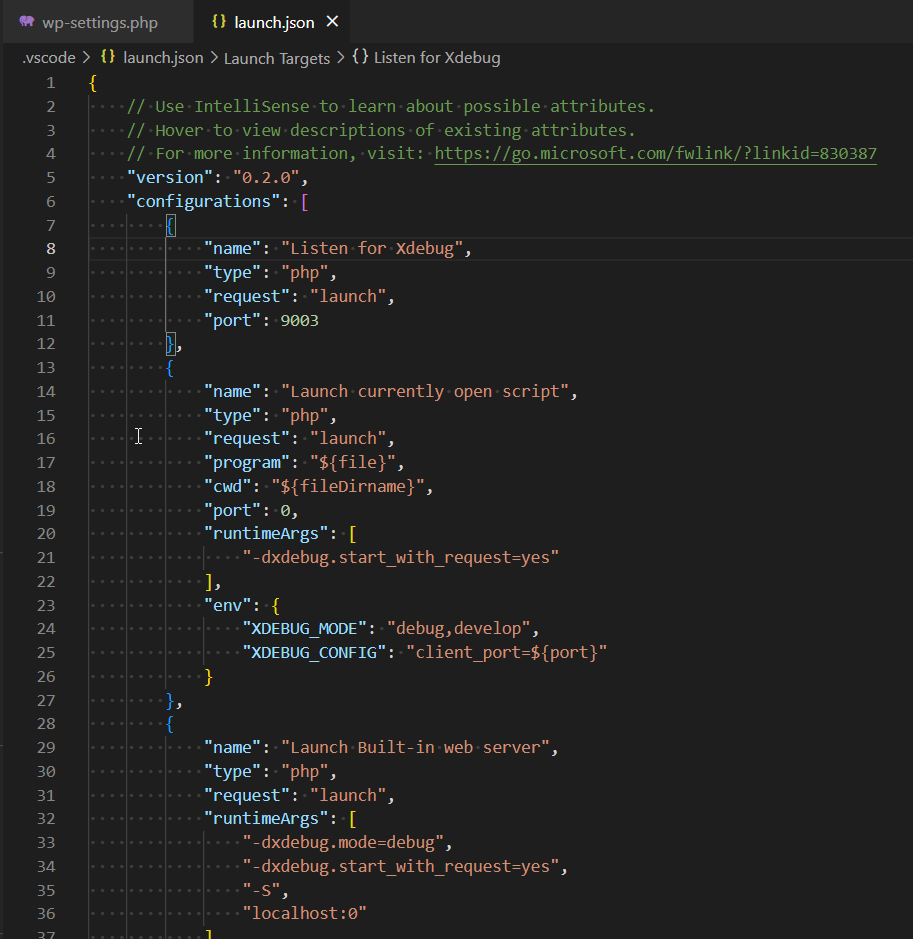Image resolution: width=913 pixels, height=939 pixels.
Task: Click the "version" key on line 5
Action: click(170, 178)
